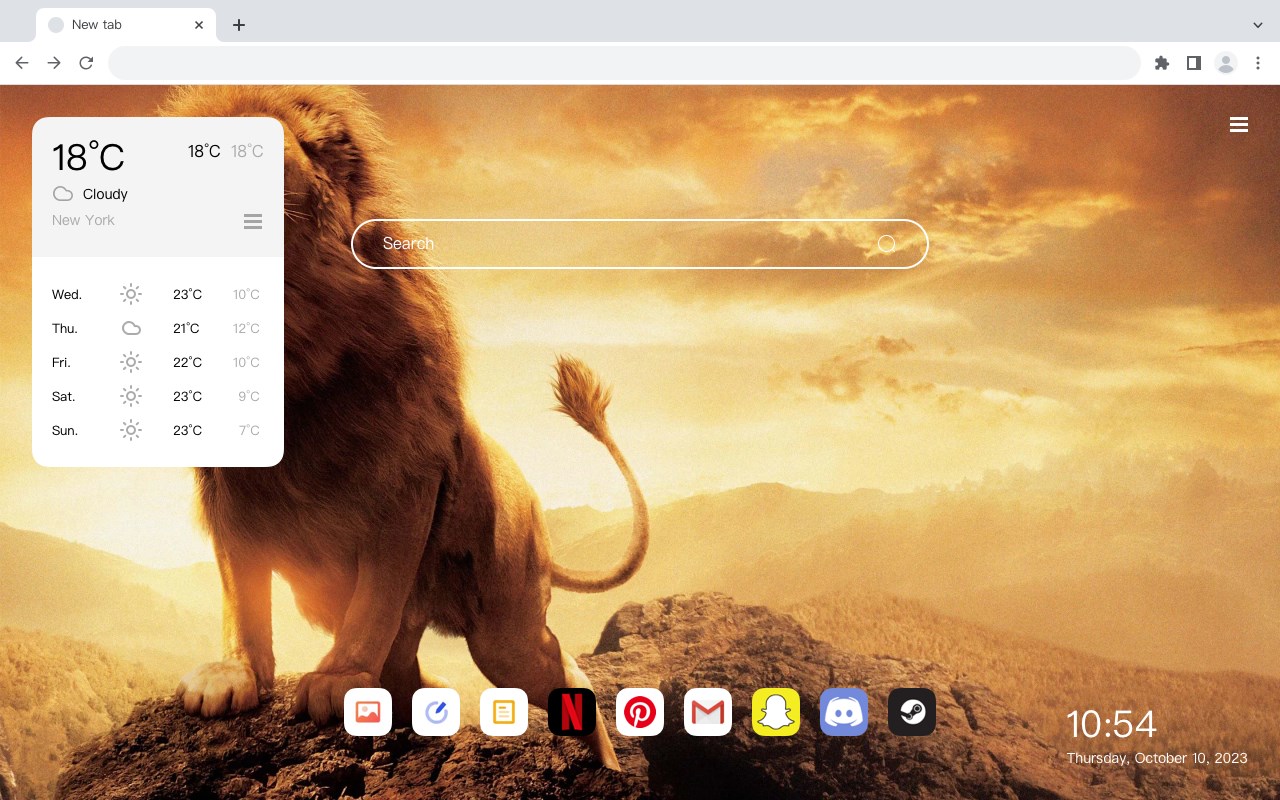Go back with the browser back arrow
The width and height of the screenshot is (1280, 800).
click(x=22, y=63)
